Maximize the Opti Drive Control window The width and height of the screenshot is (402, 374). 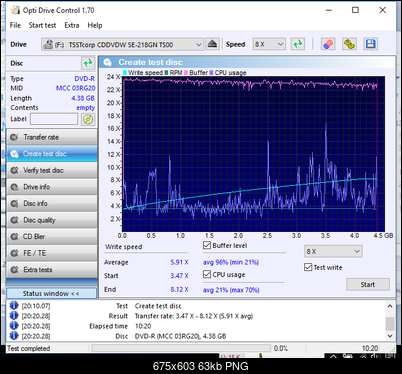[x=355, y=10]
